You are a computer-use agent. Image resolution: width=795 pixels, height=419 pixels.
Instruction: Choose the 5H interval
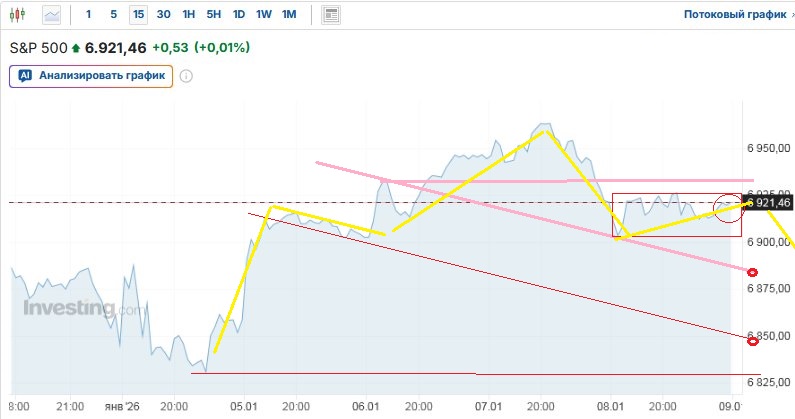214,15
